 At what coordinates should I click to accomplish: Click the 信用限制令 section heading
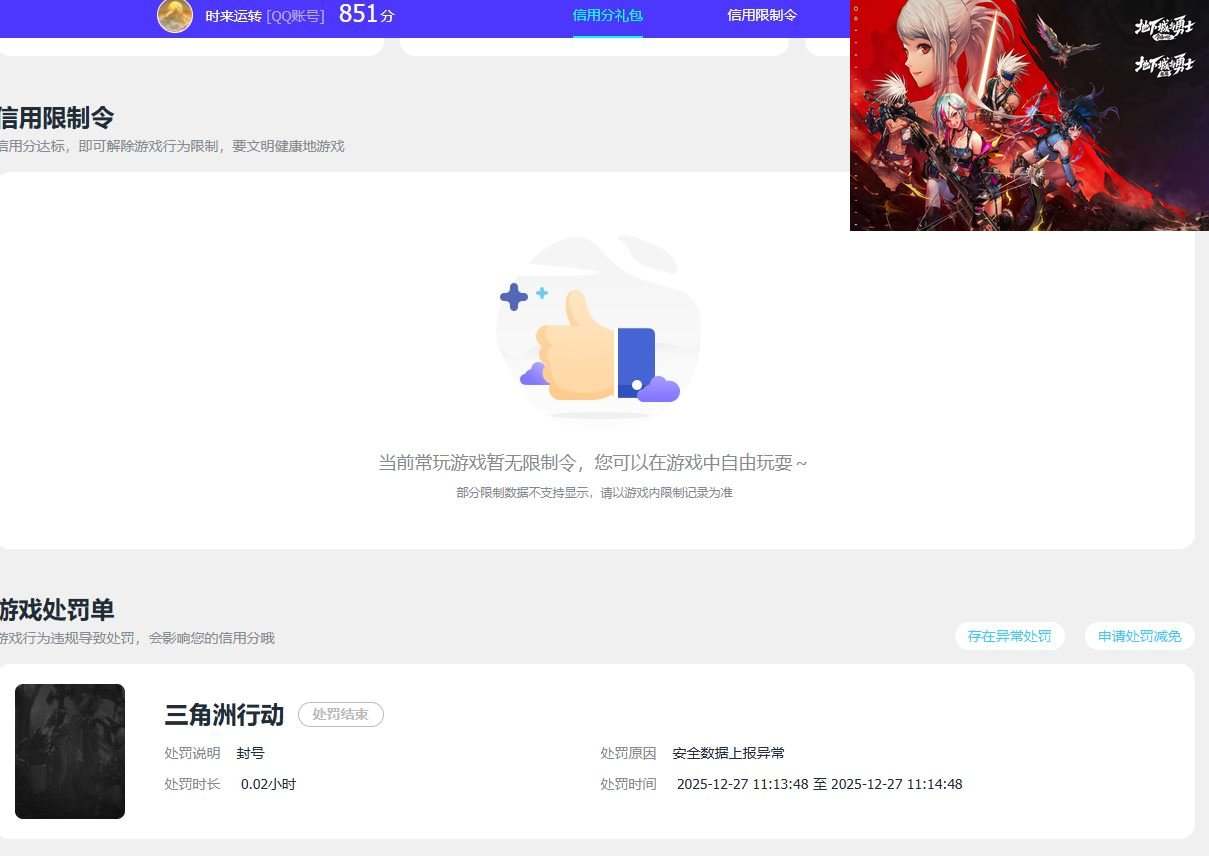57,117
